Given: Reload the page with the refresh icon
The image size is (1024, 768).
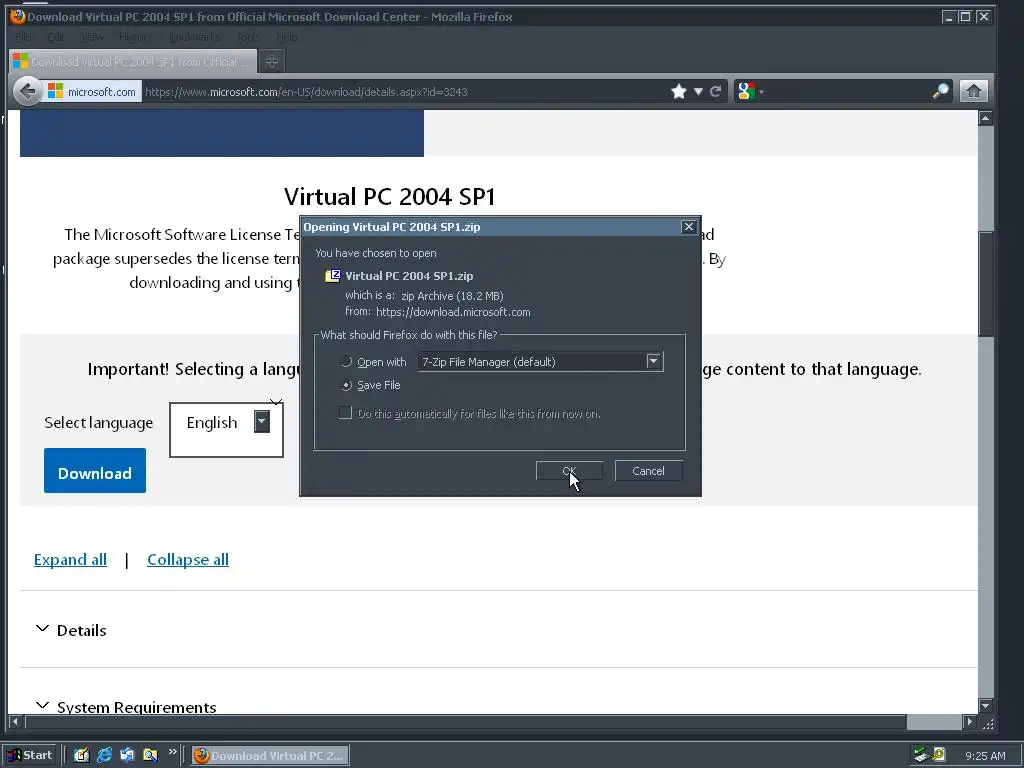Looking at the screenshot, I should 716,91.
